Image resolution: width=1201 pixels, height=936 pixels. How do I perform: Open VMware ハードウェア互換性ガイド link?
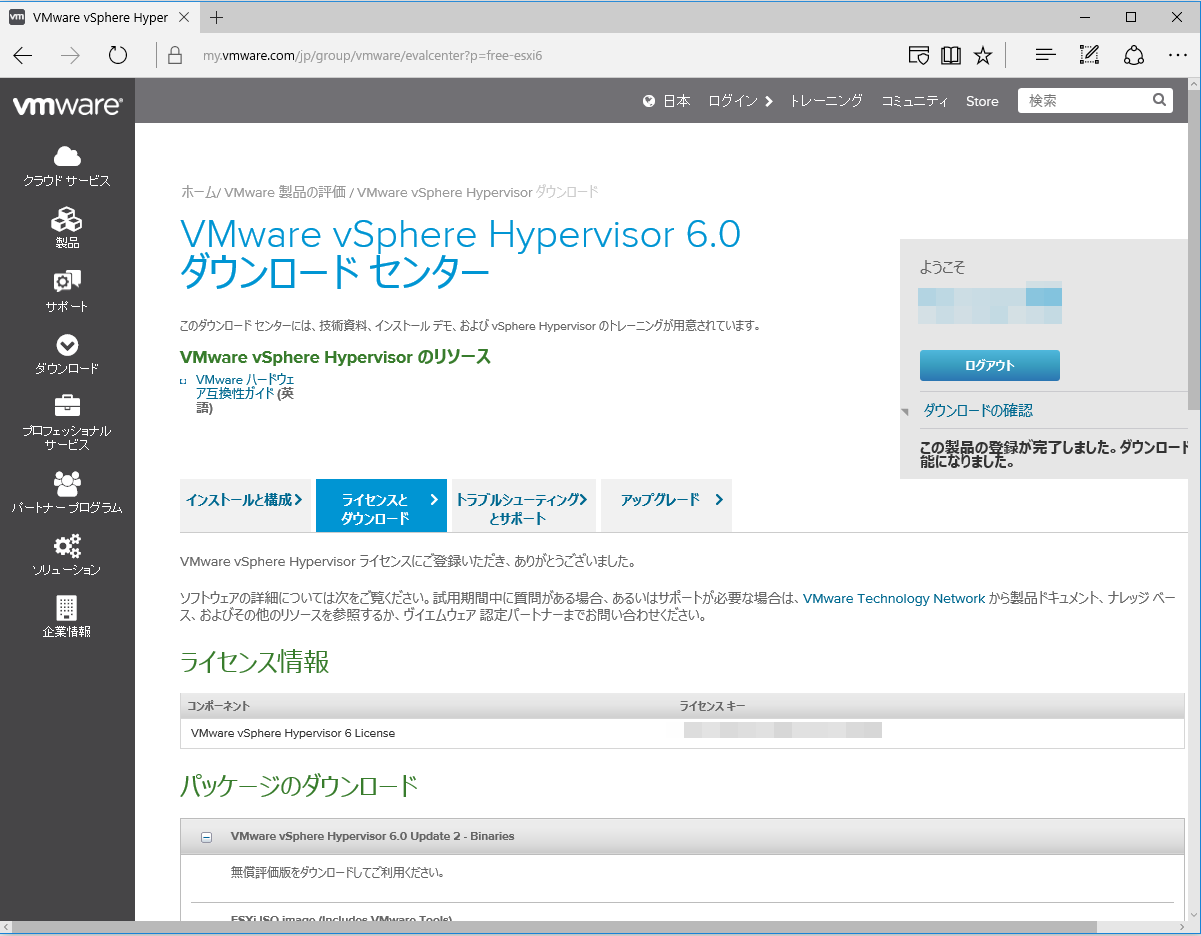pyautogui.click(x=245, y=387)
